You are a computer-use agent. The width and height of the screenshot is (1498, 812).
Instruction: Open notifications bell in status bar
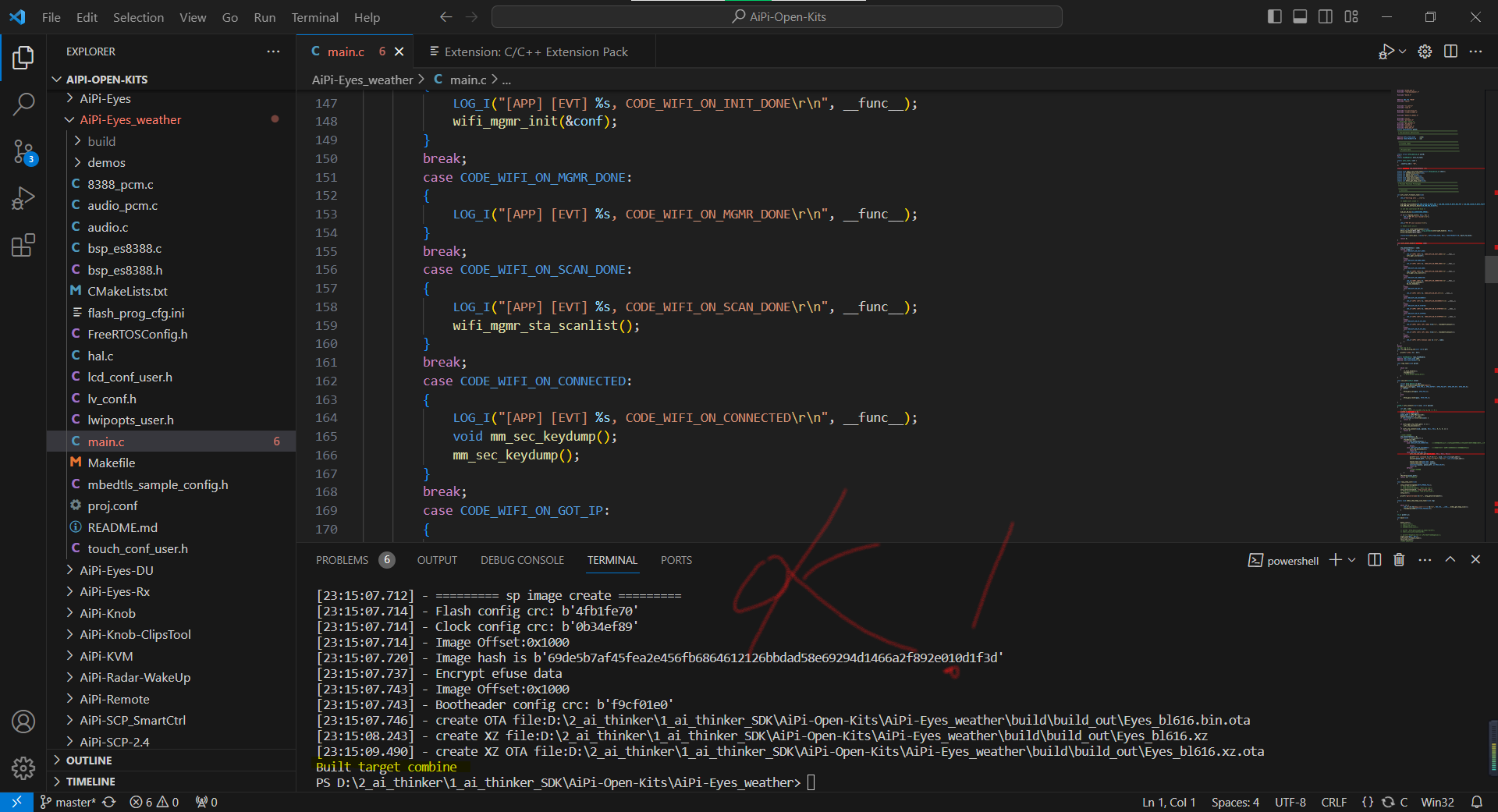(1477, 802)
